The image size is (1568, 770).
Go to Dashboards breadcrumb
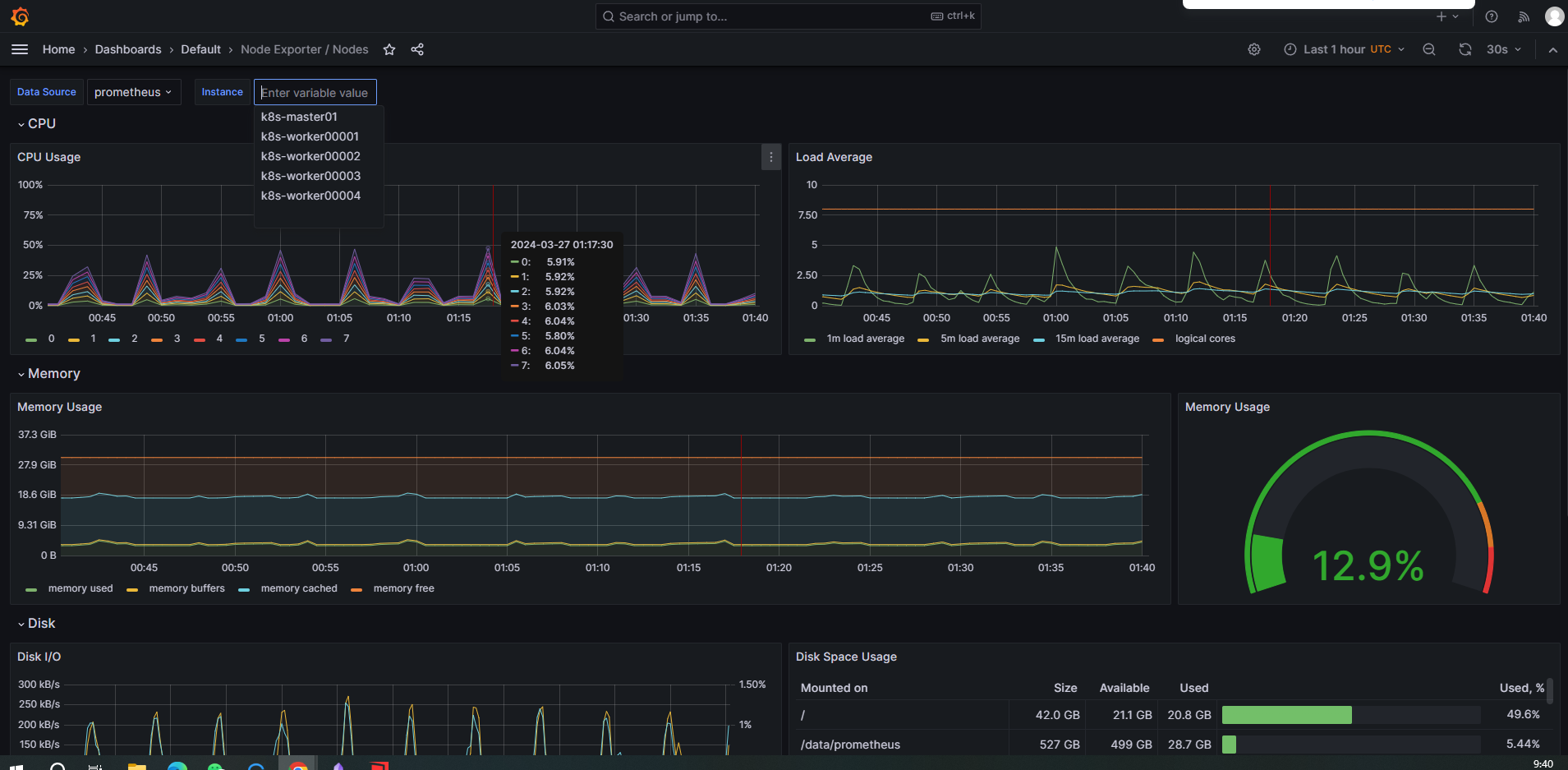128,49
